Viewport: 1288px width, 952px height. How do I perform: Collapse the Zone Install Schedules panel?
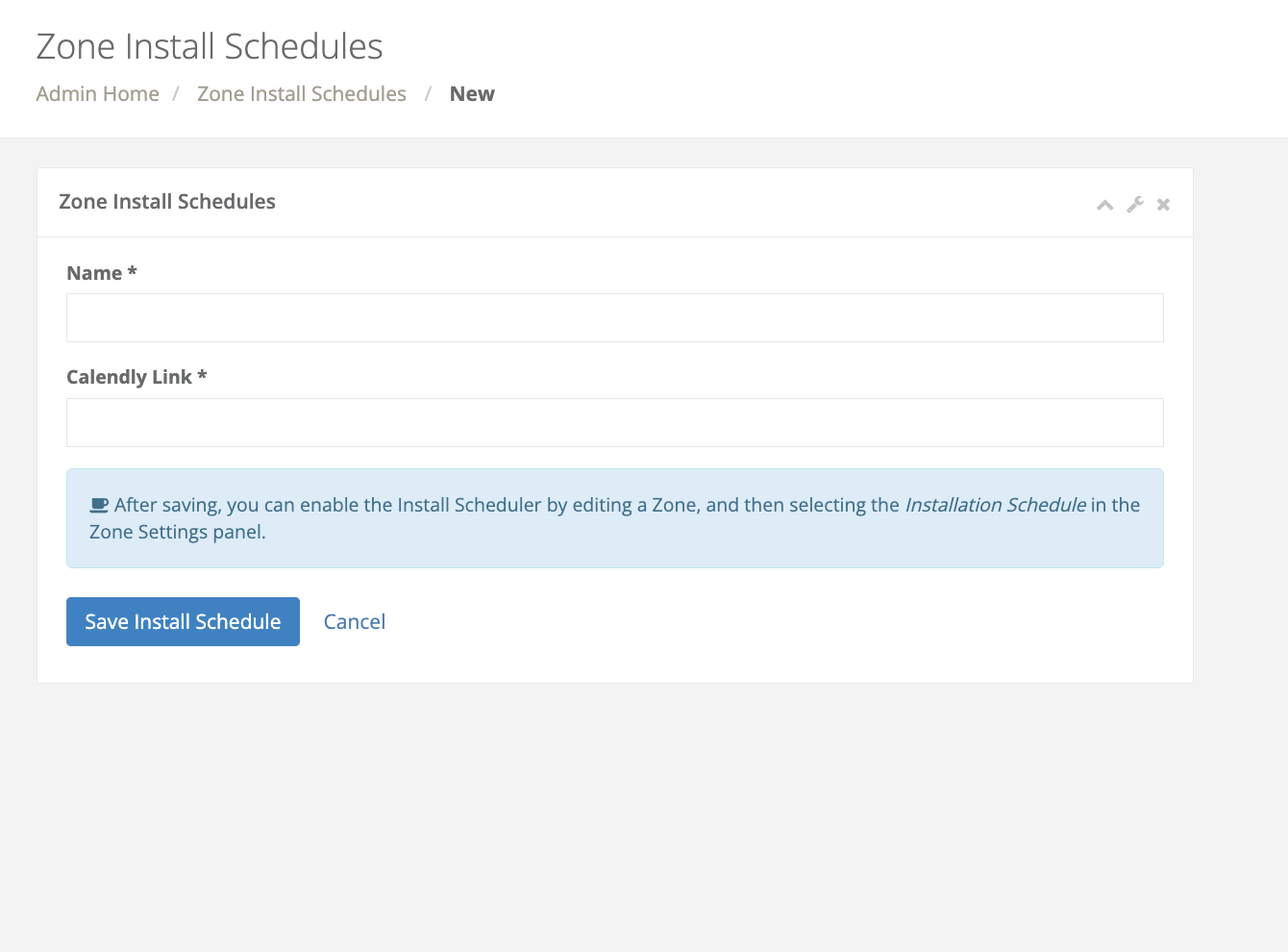pos(1105,205)
